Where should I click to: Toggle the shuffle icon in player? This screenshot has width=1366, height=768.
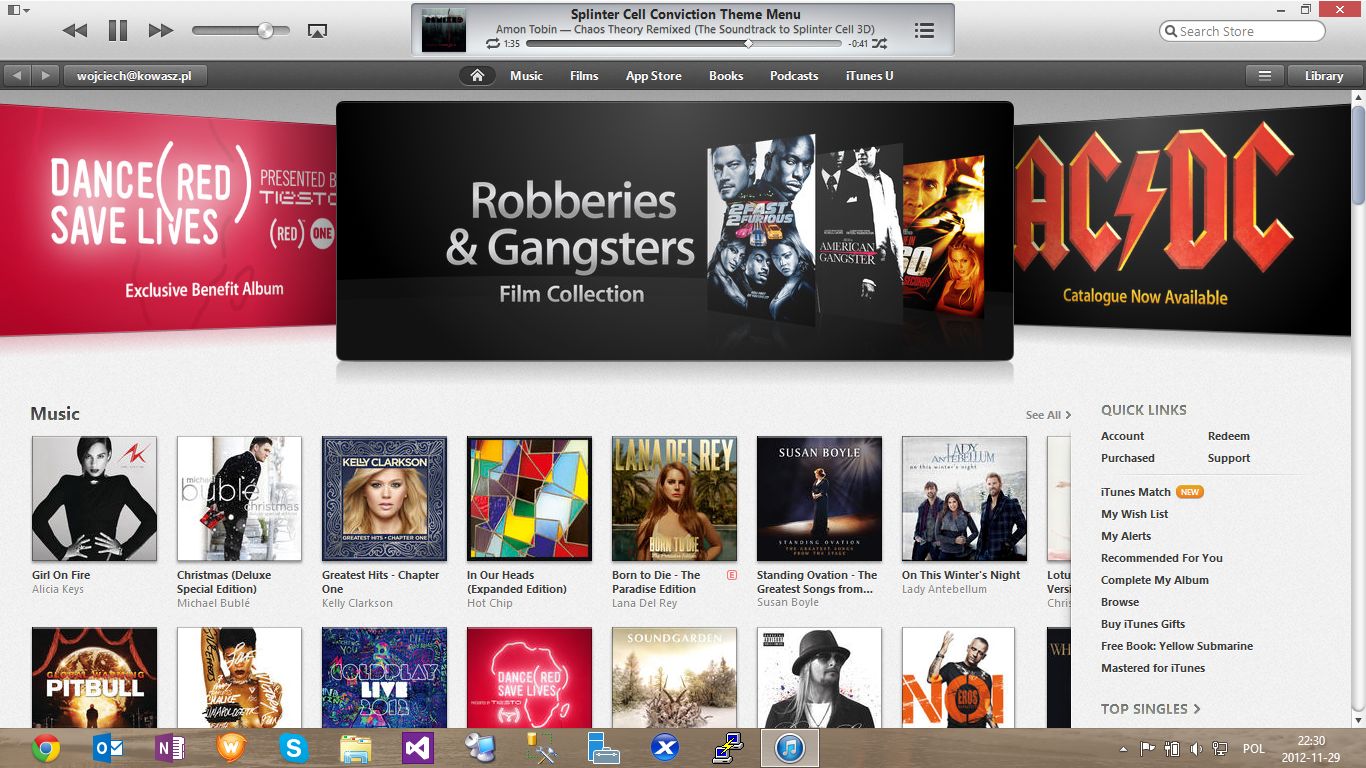(x=879, y=44)
